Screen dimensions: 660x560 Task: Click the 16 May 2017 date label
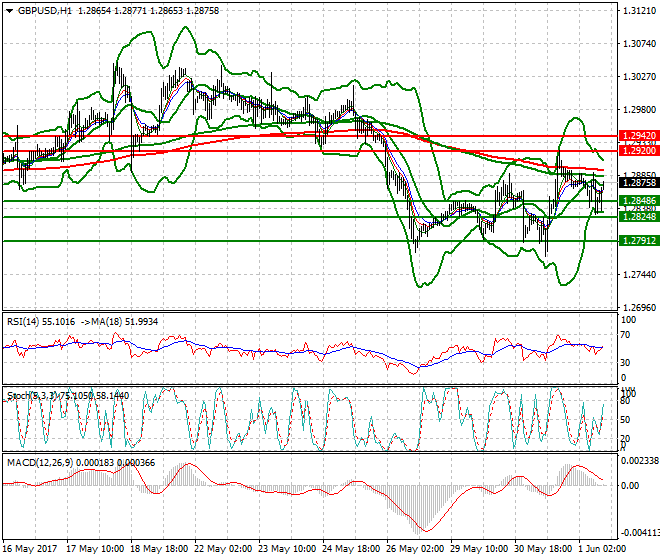tap(29, 549)
